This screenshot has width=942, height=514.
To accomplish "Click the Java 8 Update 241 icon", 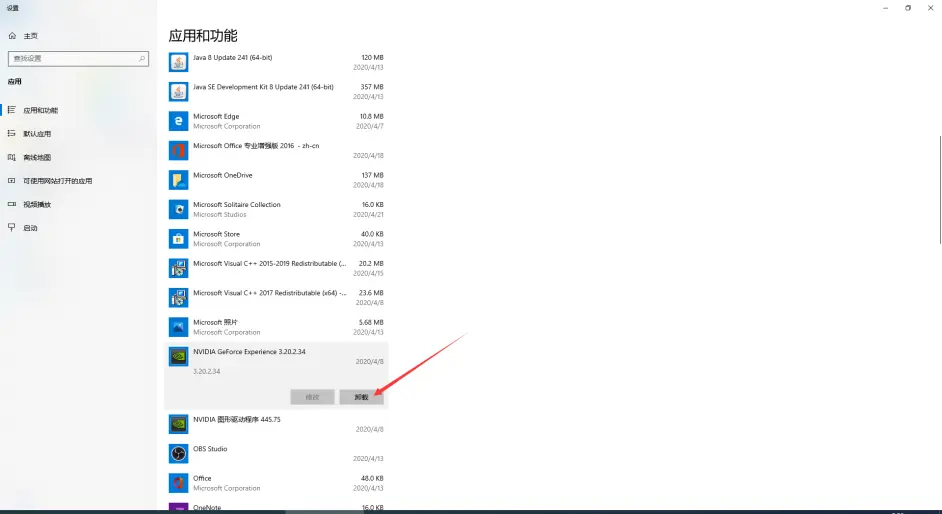I will coord(178,62).
